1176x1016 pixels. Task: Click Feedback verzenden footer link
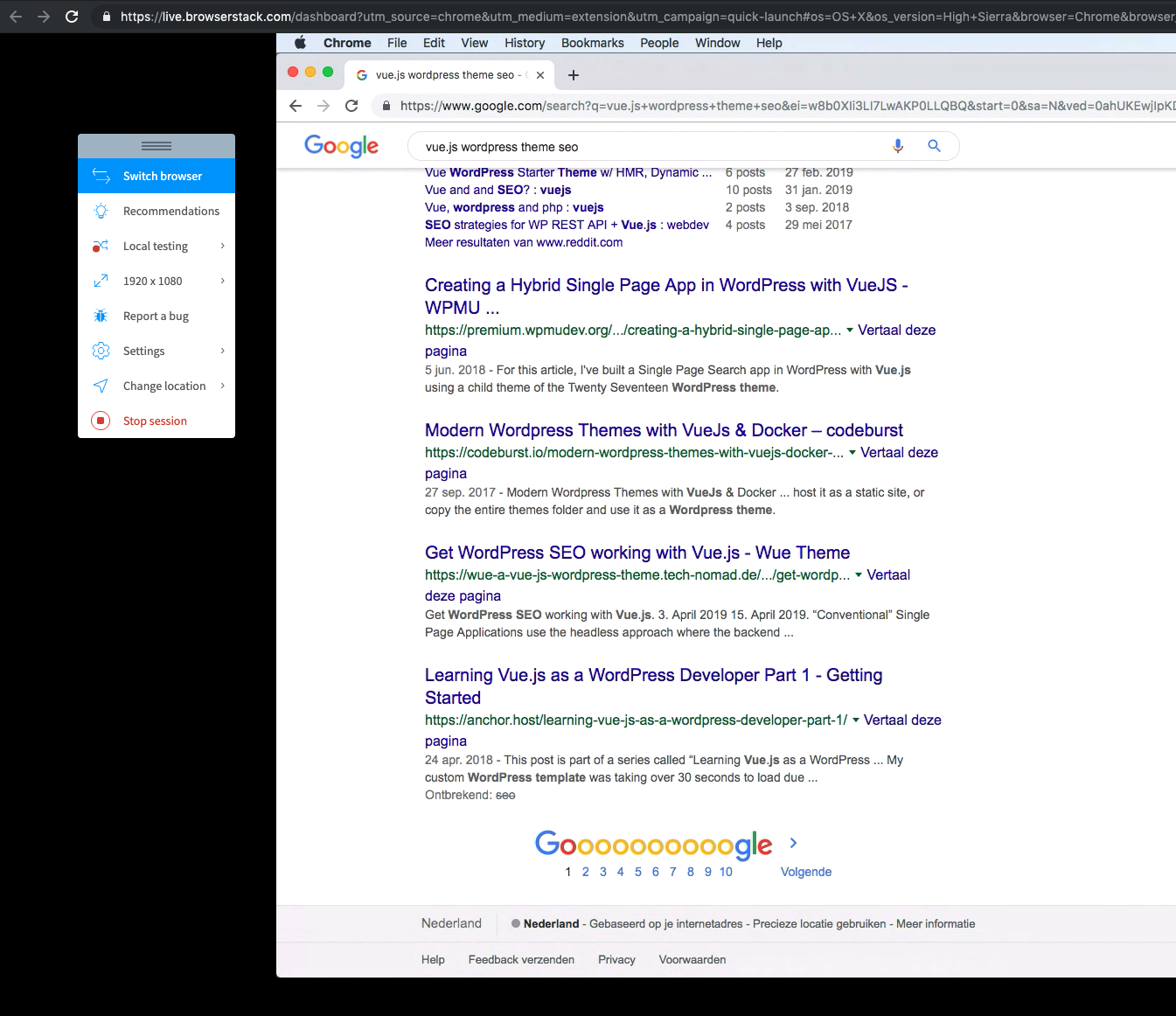521,959
